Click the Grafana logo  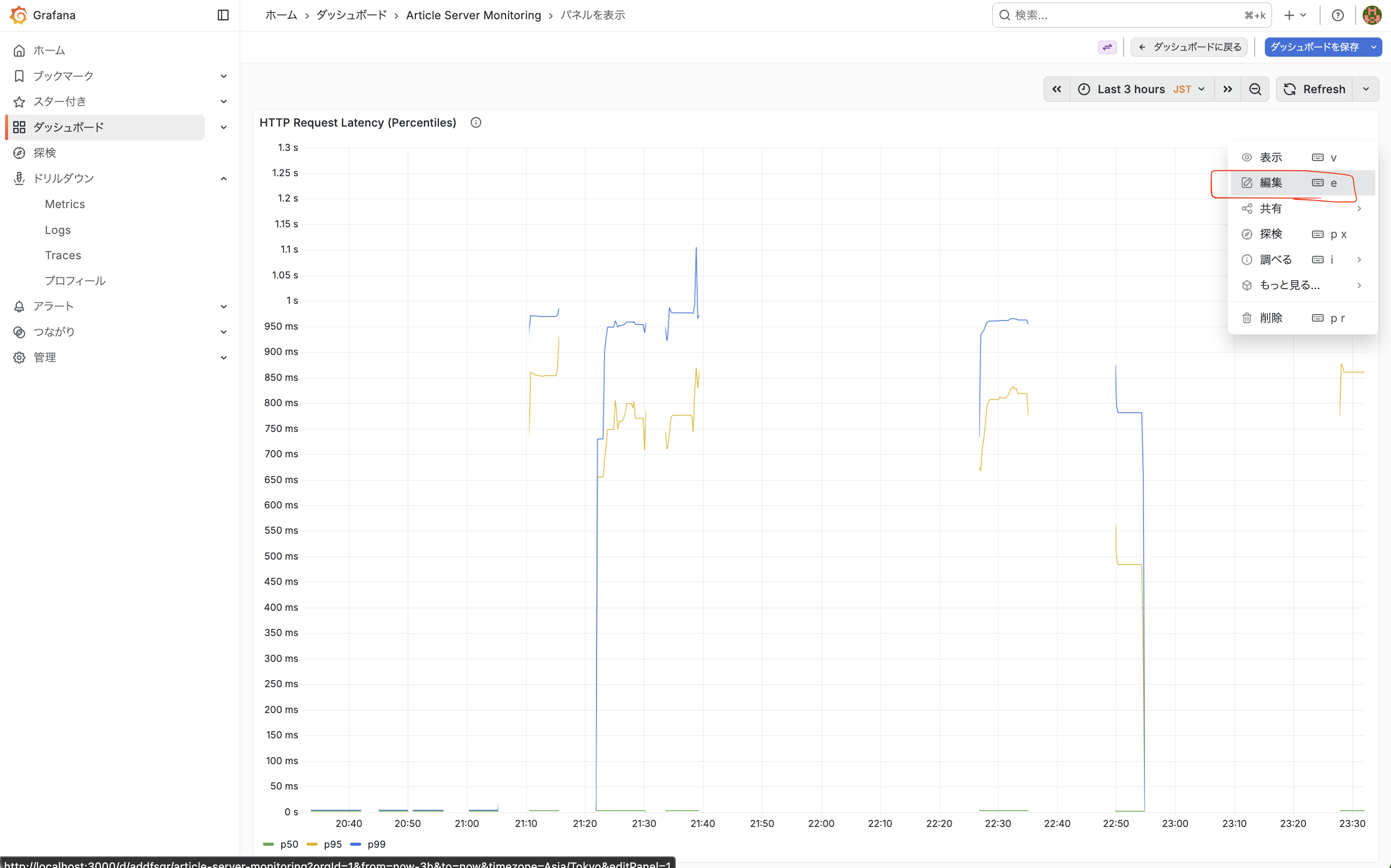(18, 15)
